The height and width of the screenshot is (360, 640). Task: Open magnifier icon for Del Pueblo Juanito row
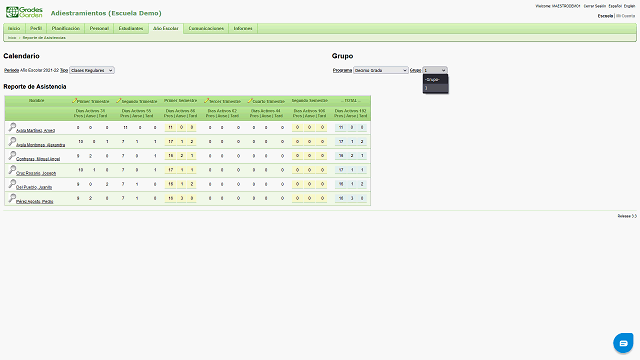point(12,184)
